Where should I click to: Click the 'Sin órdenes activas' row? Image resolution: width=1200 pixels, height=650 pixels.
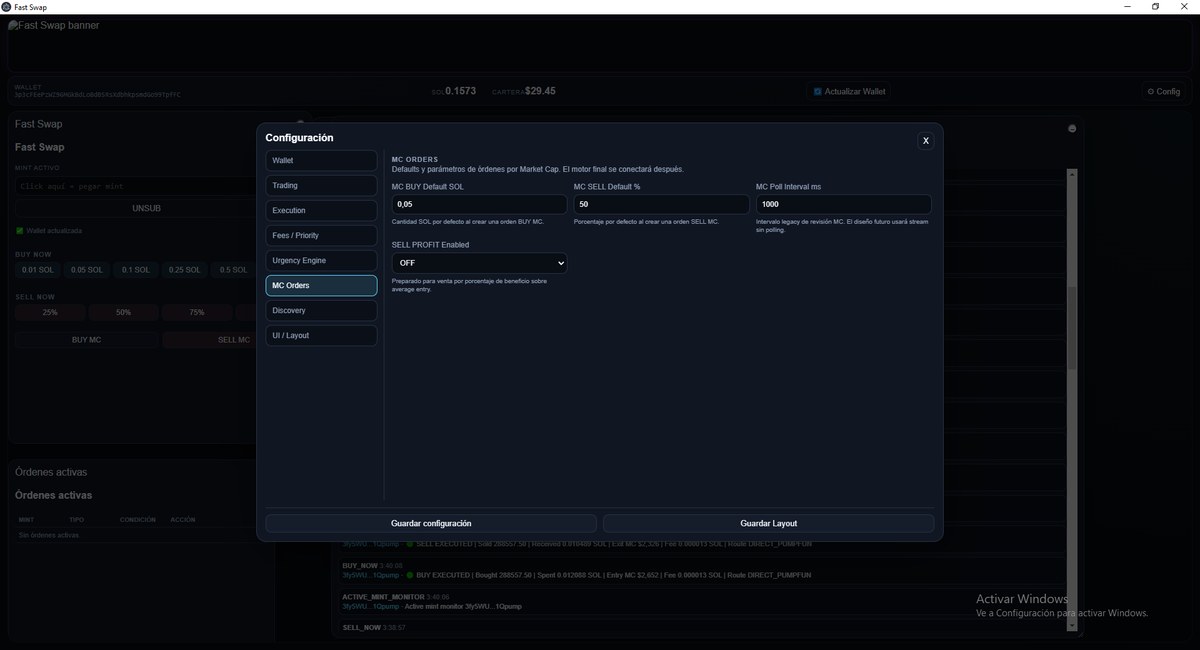tap(49, 535)
